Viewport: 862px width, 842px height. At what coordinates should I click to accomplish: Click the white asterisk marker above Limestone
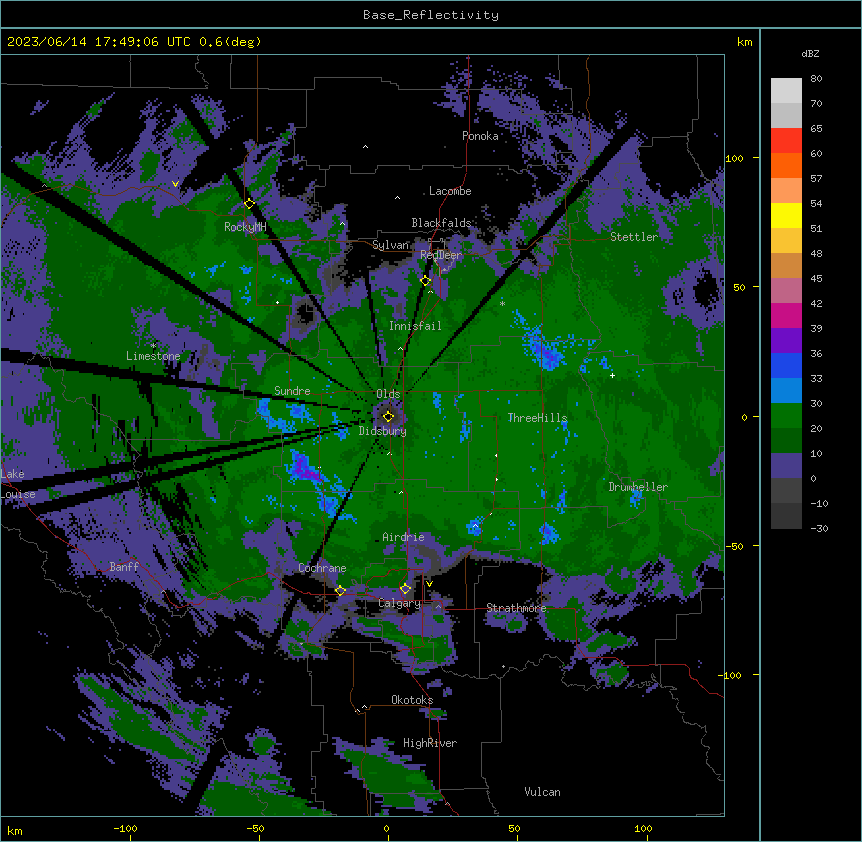(x=153, y=346)
